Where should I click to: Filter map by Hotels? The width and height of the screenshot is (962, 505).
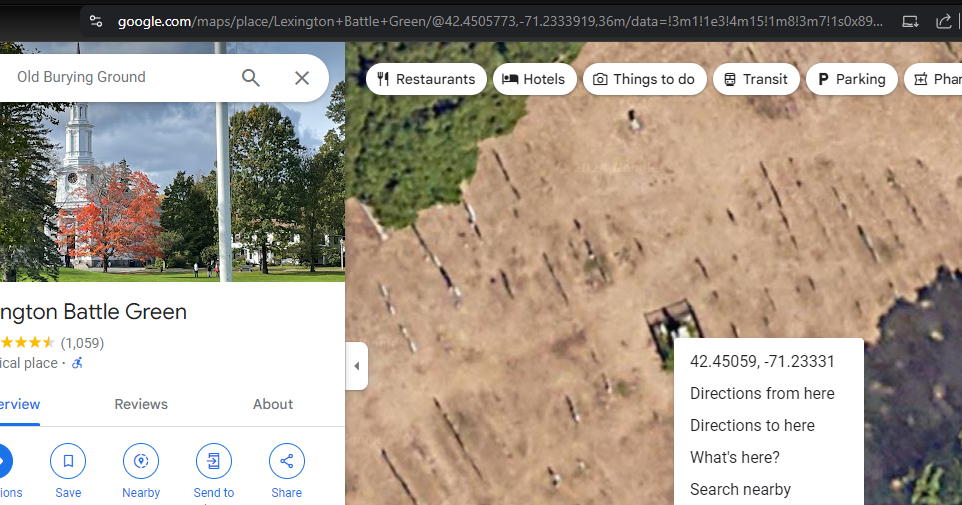click(534, 79)
